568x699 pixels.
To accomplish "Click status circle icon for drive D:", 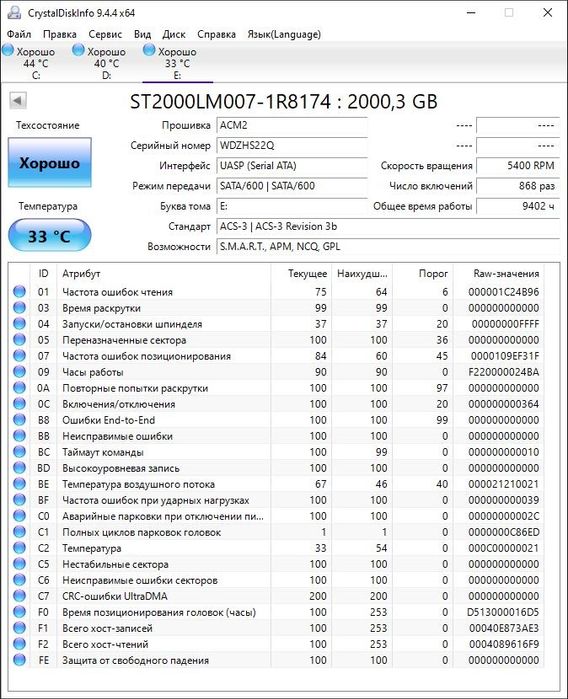I will (78, 50).
